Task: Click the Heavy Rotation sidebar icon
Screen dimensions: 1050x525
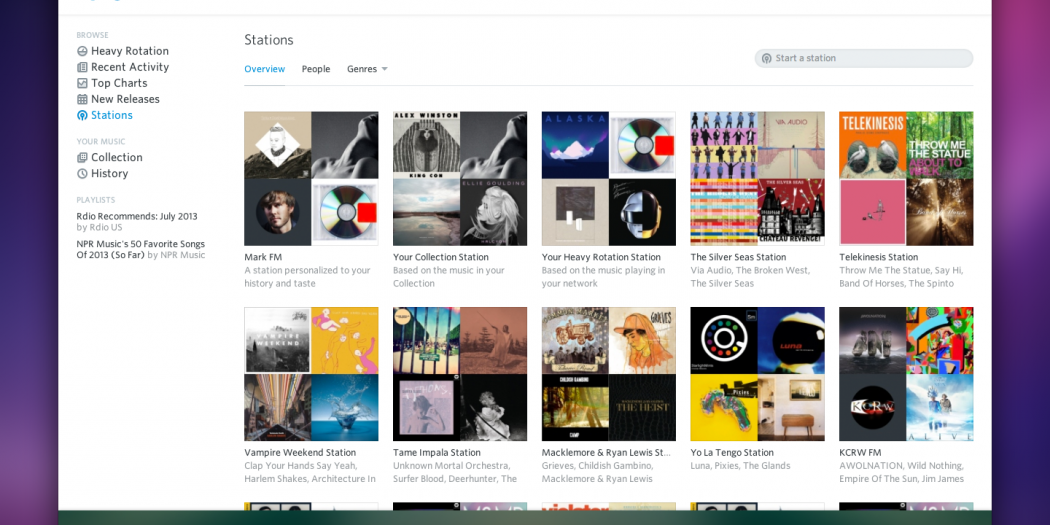Action: point(82,51)
